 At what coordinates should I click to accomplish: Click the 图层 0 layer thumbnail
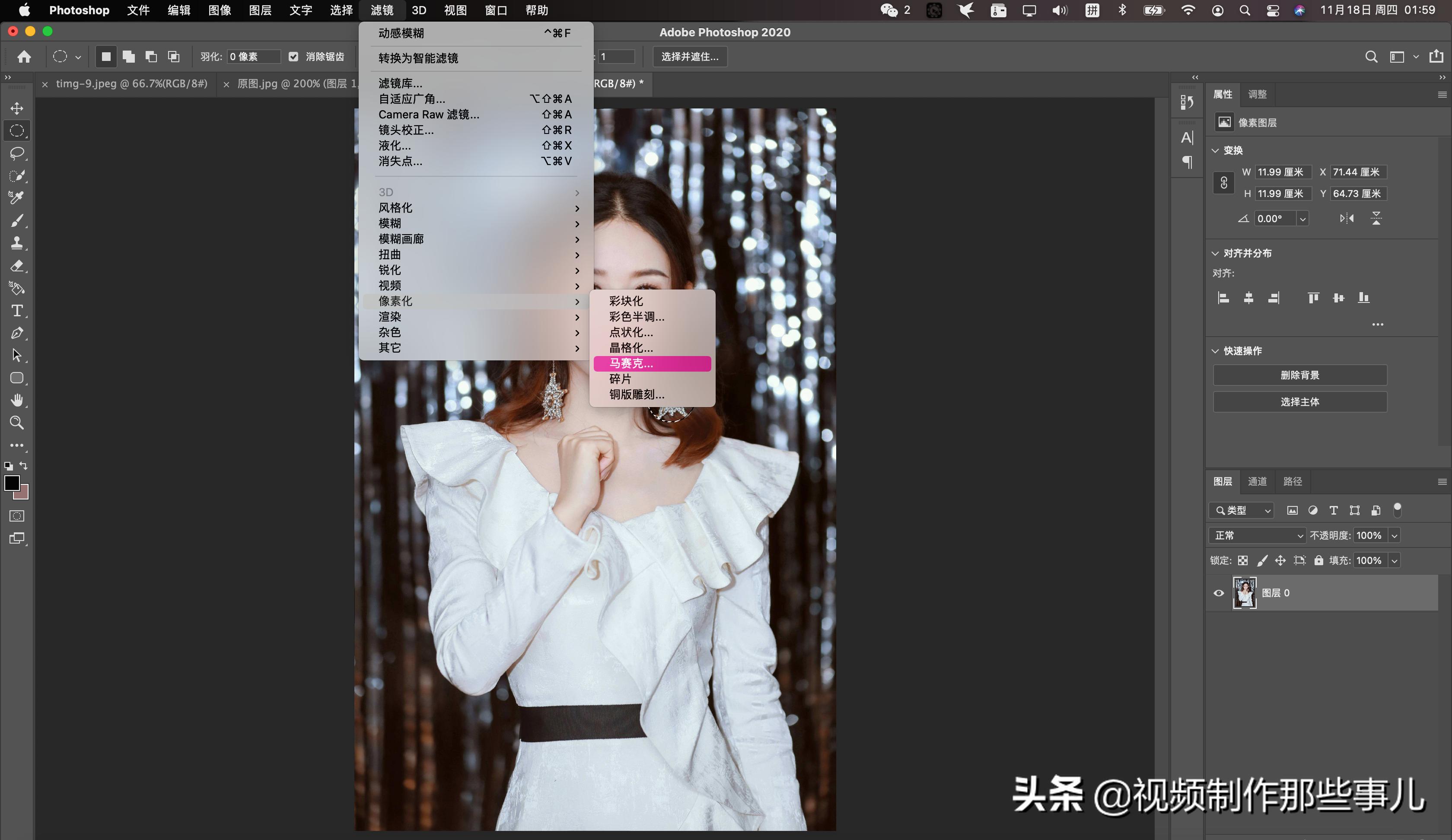1244,593
